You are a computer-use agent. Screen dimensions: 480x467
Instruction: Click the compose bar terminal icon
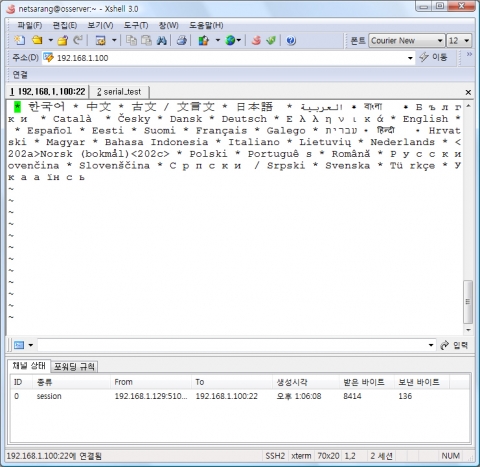[x=19, y=345]
